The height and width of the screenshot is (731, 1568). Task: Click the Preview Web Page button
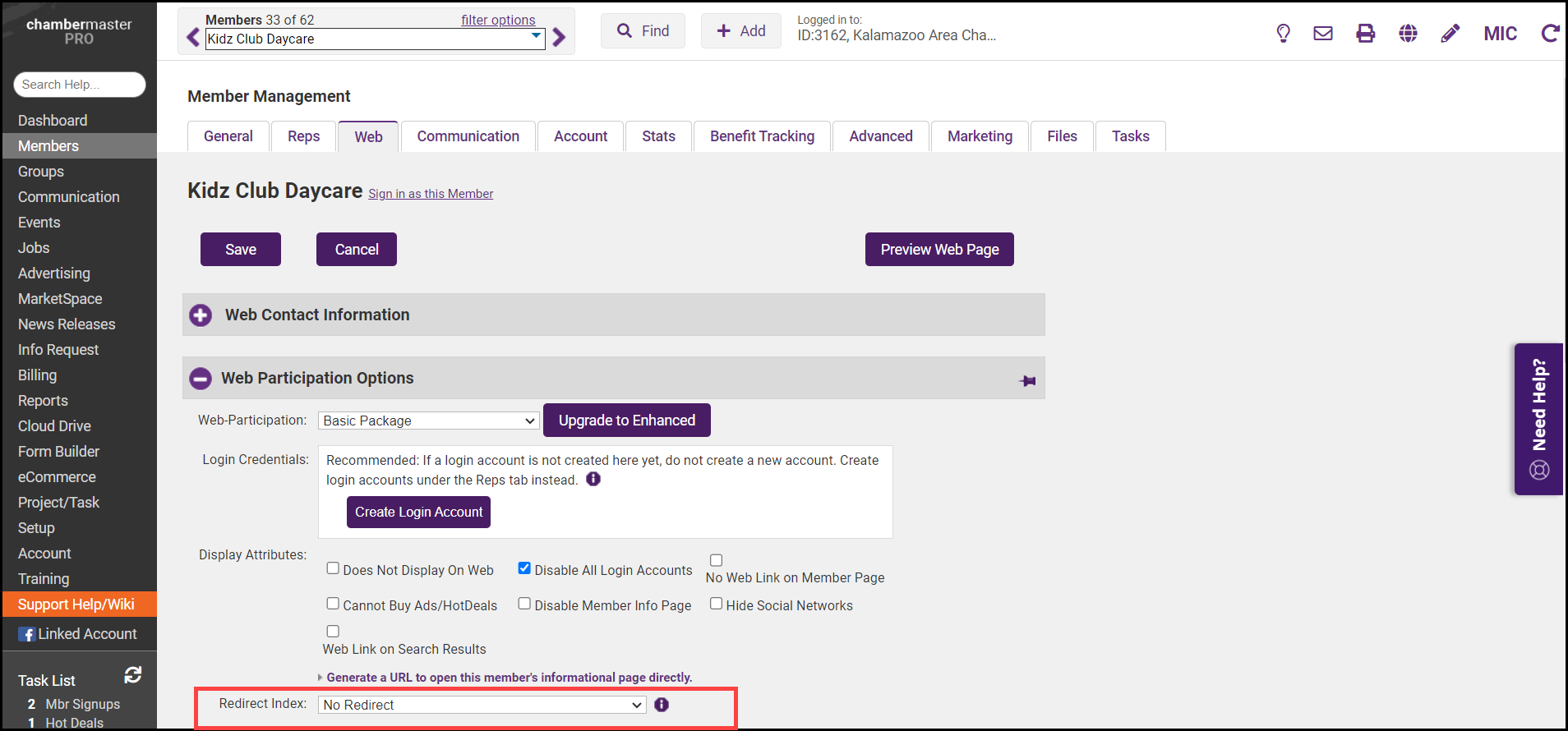point(938,250)
